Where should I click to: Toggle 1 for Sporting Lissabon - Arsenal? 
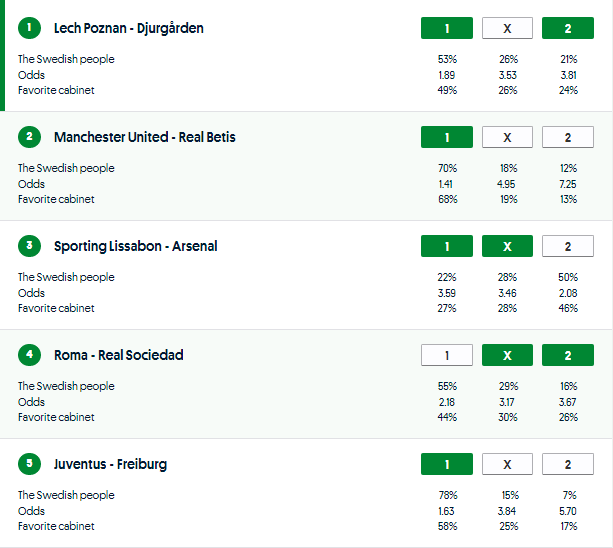click(x=447, y=246)
